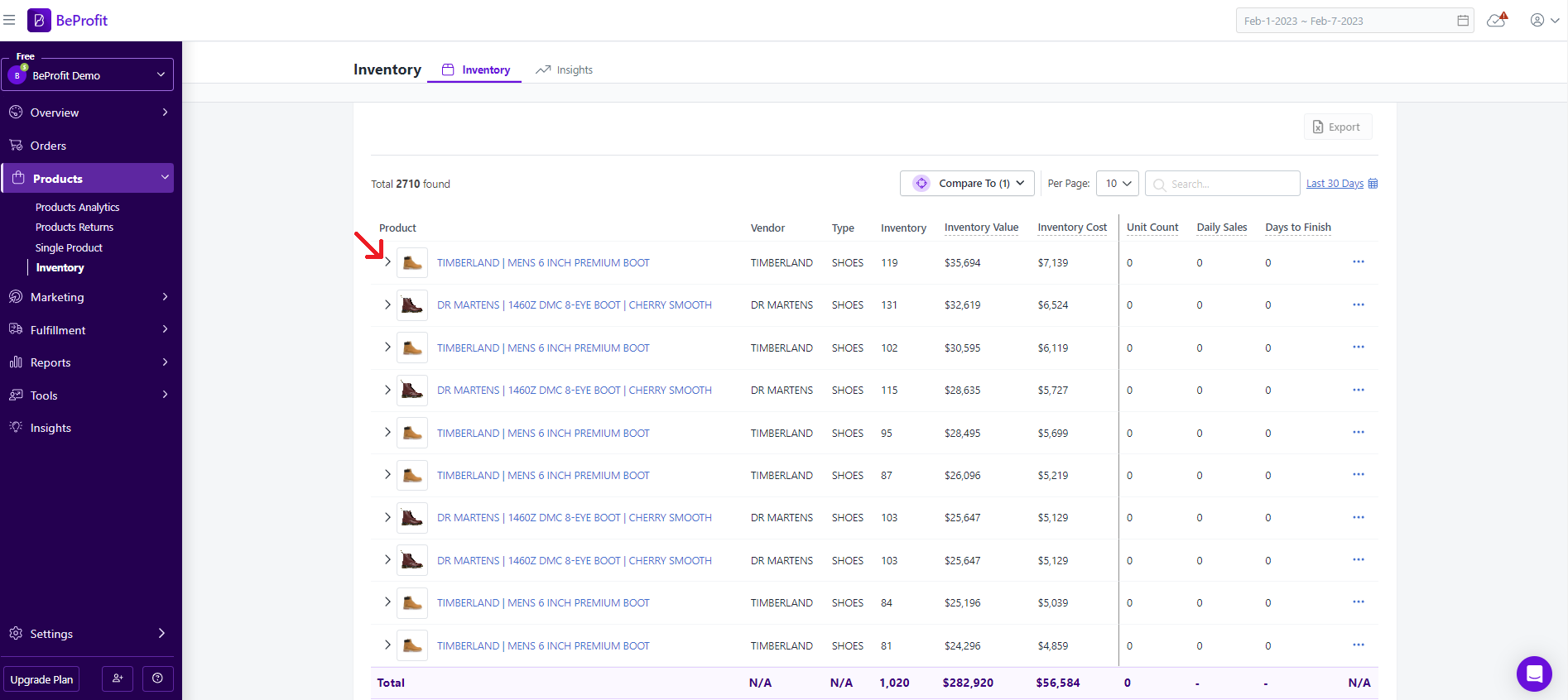The height and width of the screenshot is (700, 1568).
Task: Click the product search field
Action: (x=1223, y=184)
